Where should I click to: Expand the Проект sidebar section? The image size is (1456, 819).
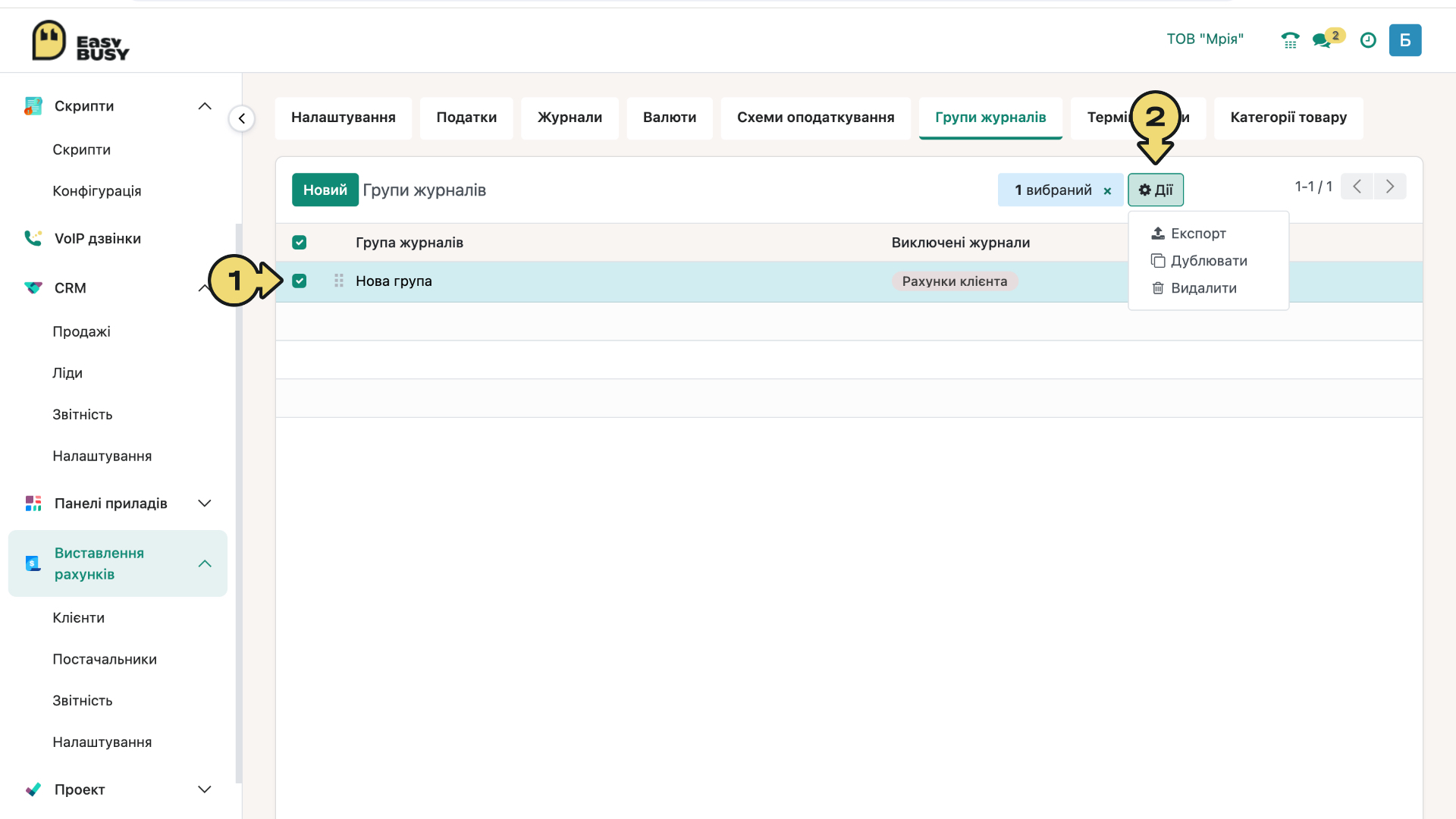click(x=205, y=789)
